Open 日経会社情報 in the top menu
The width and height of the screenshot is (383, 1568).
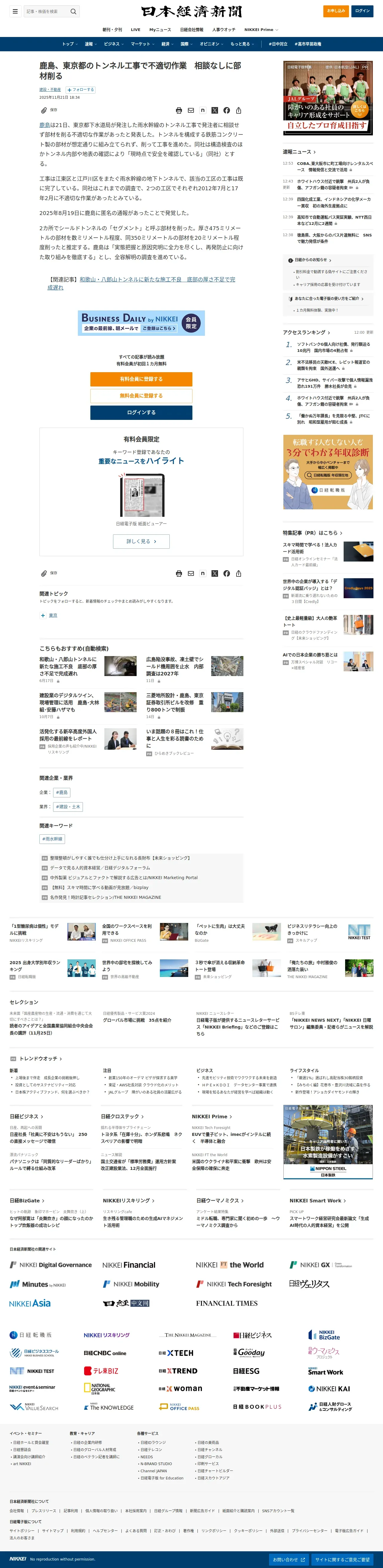pyautogui.click(x=192, y=29)
